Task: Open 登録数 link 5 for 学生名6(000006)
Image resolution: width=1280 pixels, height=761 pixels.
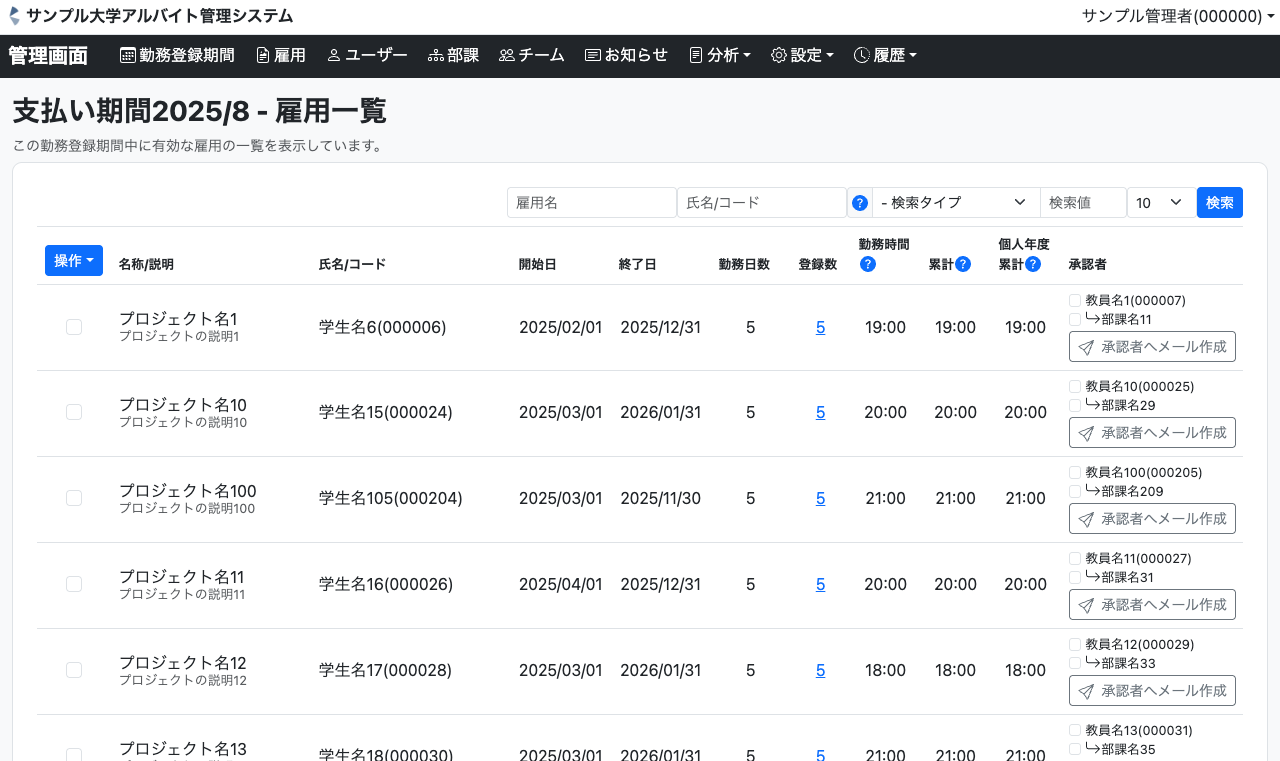Action: (x=820, y=327)
